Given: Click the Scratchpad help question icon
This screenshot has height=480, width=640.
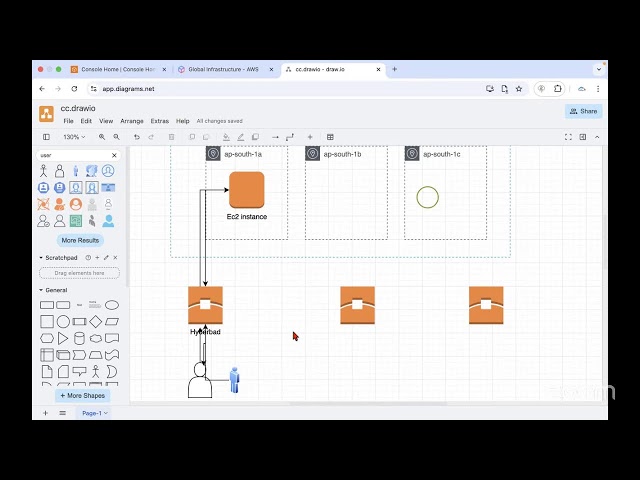Looking at the screenshot, I should 88,258.
